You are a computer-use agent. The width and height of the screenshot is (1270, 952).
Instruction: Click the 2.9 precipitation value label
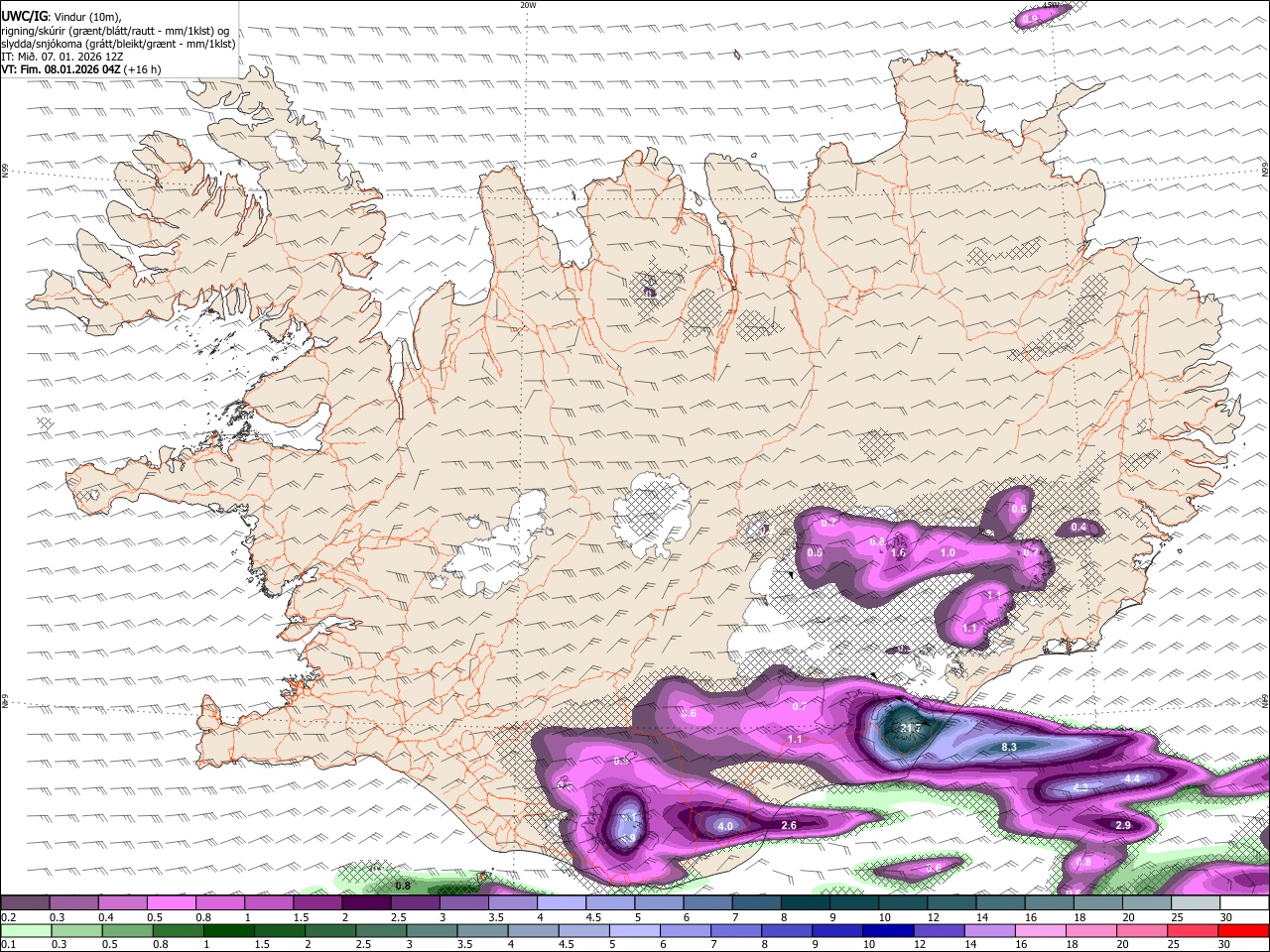point(1123,825)
